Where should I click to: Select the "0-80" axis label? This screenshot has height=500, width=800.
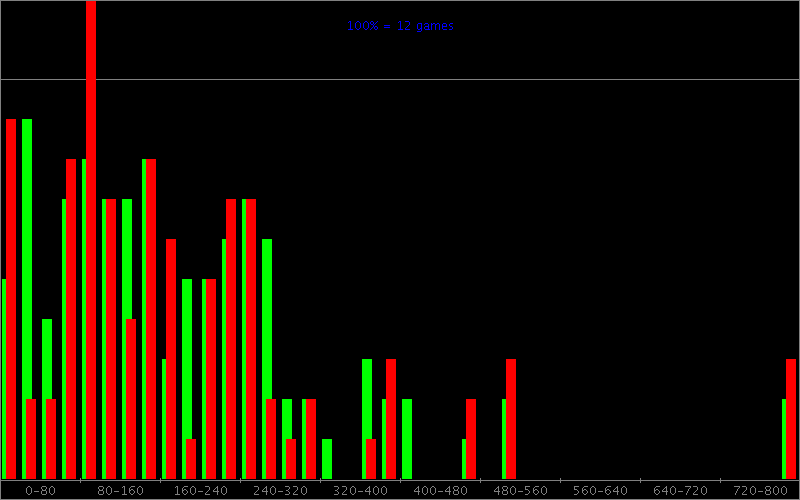point(40,491)
